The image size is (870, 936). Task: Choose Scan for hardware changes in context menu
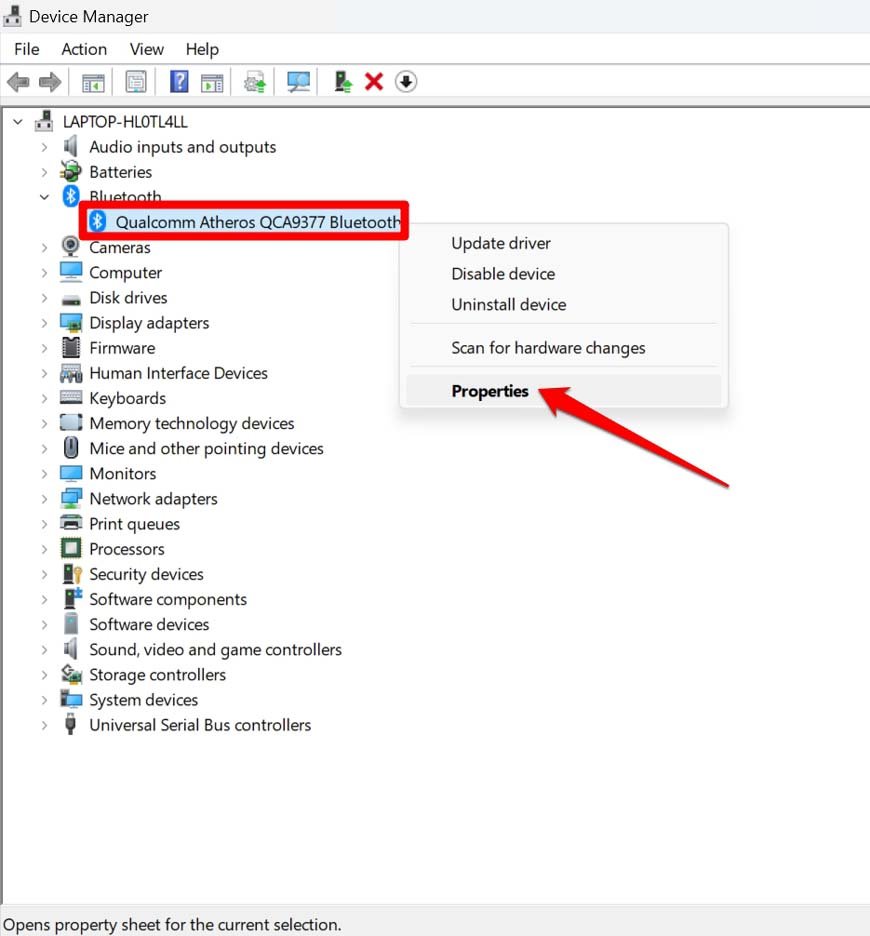click(x=564, y=347)
